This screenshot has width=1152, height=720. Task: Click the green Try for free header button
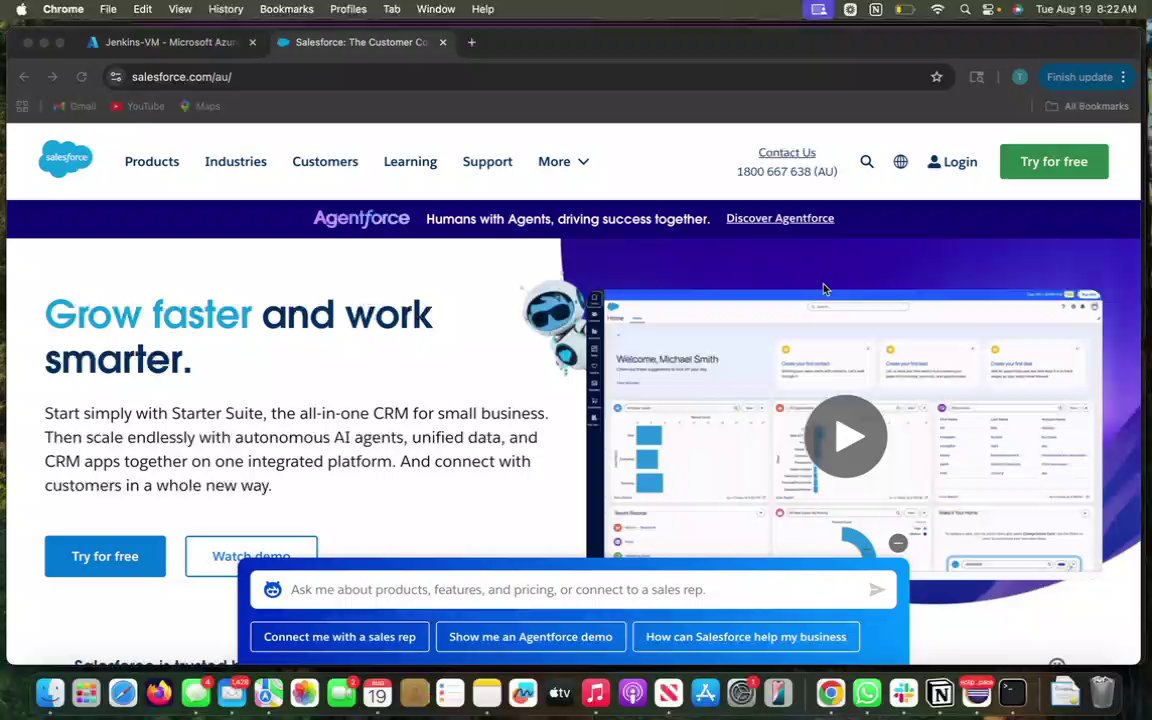(1054, 162)
